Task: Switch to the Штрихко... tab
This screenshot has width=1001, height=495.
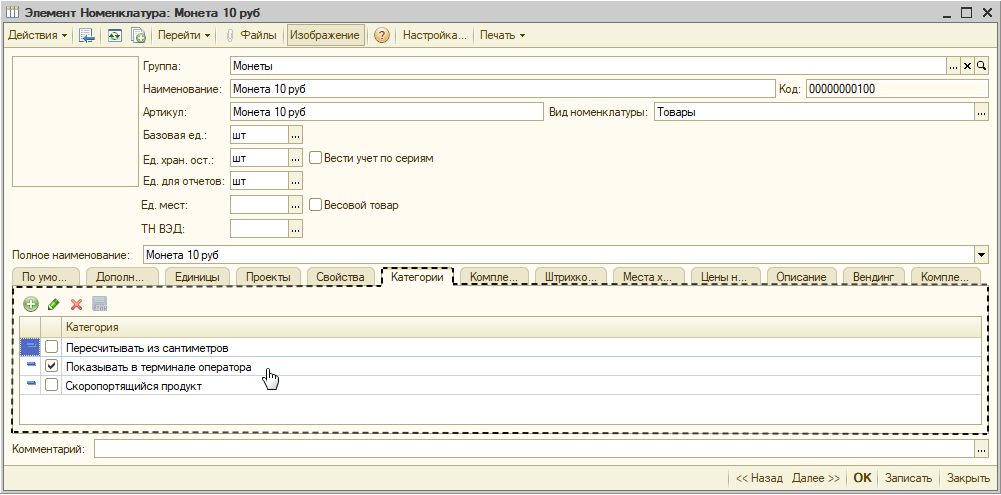Action: (x=571, y=277)
